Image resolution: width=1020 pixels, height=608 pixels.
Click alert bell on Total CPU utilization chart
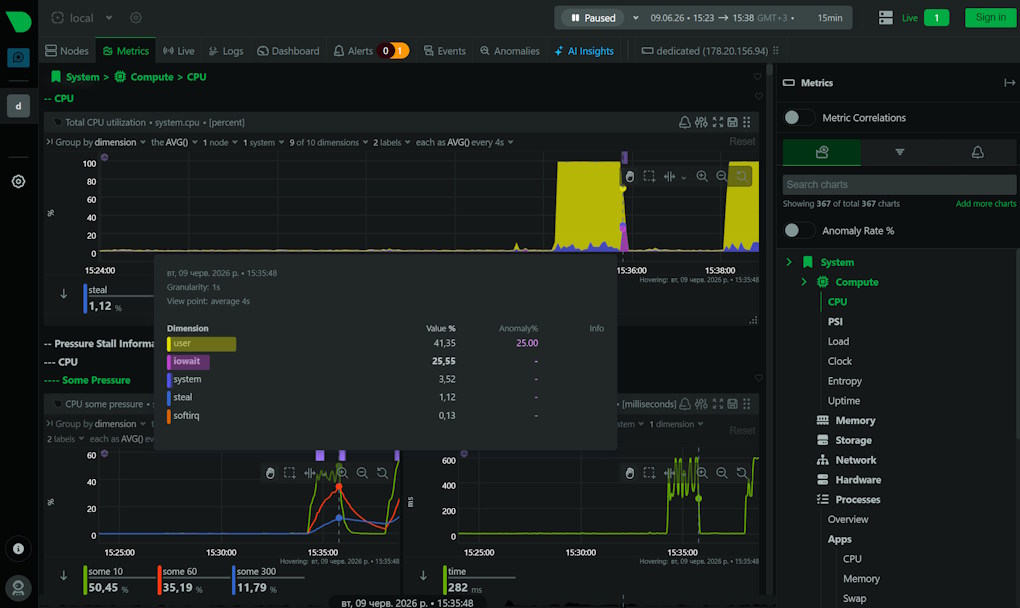tap(684, 122)
